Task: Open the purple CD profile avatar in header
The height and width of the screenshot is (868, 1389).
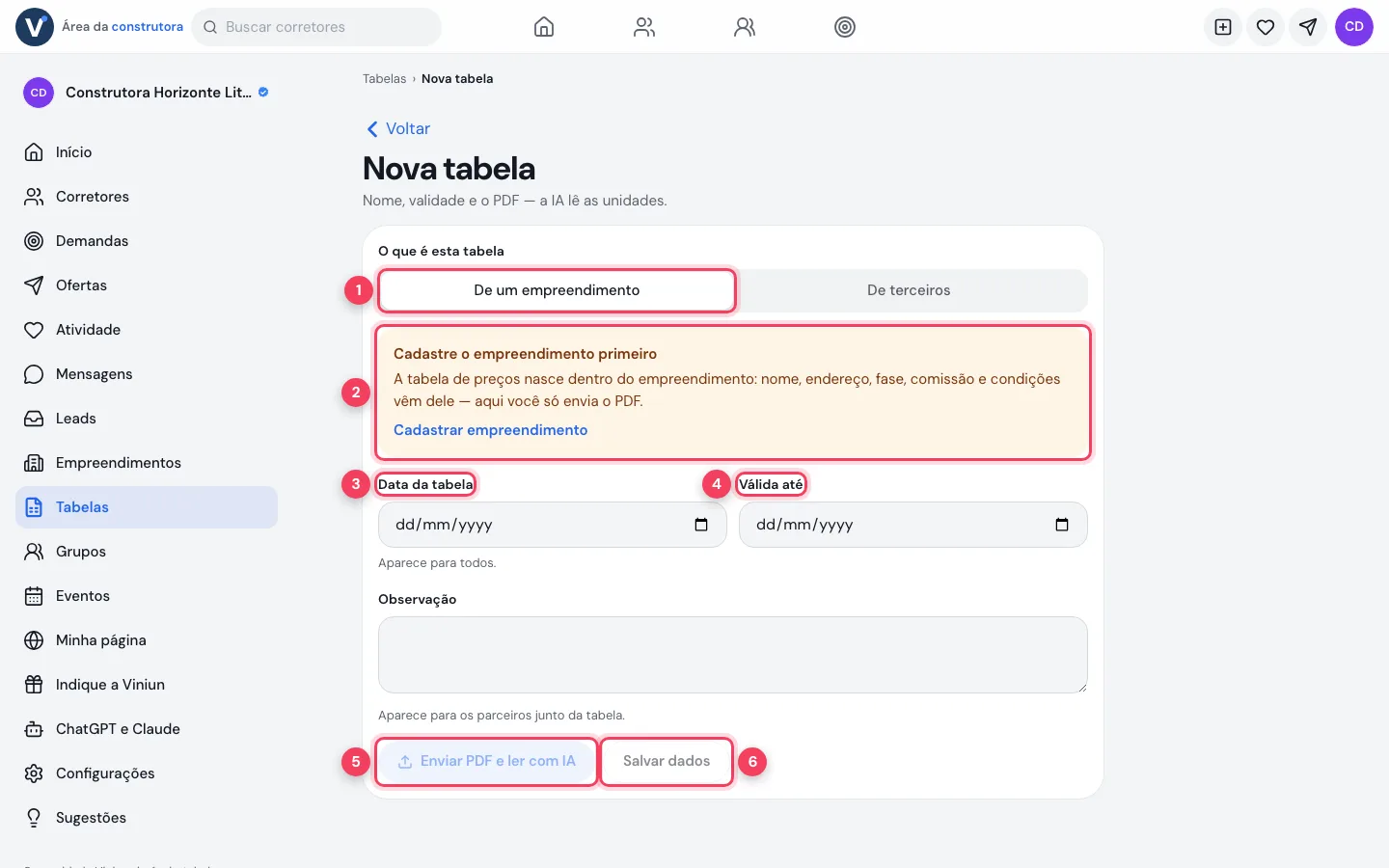Action: pyautogui.click(x=1354, y=27)
